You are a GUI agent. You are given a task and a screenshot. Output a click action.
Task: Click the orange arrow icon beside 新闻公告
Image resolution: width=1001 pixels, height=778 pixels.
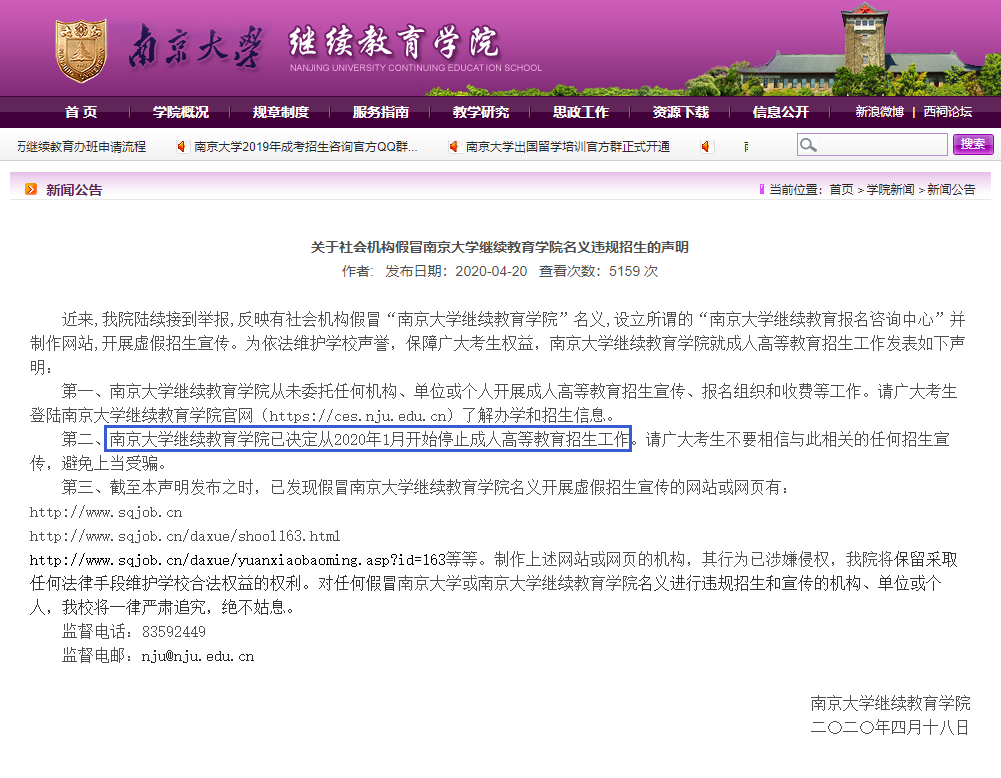pos(31,189)
